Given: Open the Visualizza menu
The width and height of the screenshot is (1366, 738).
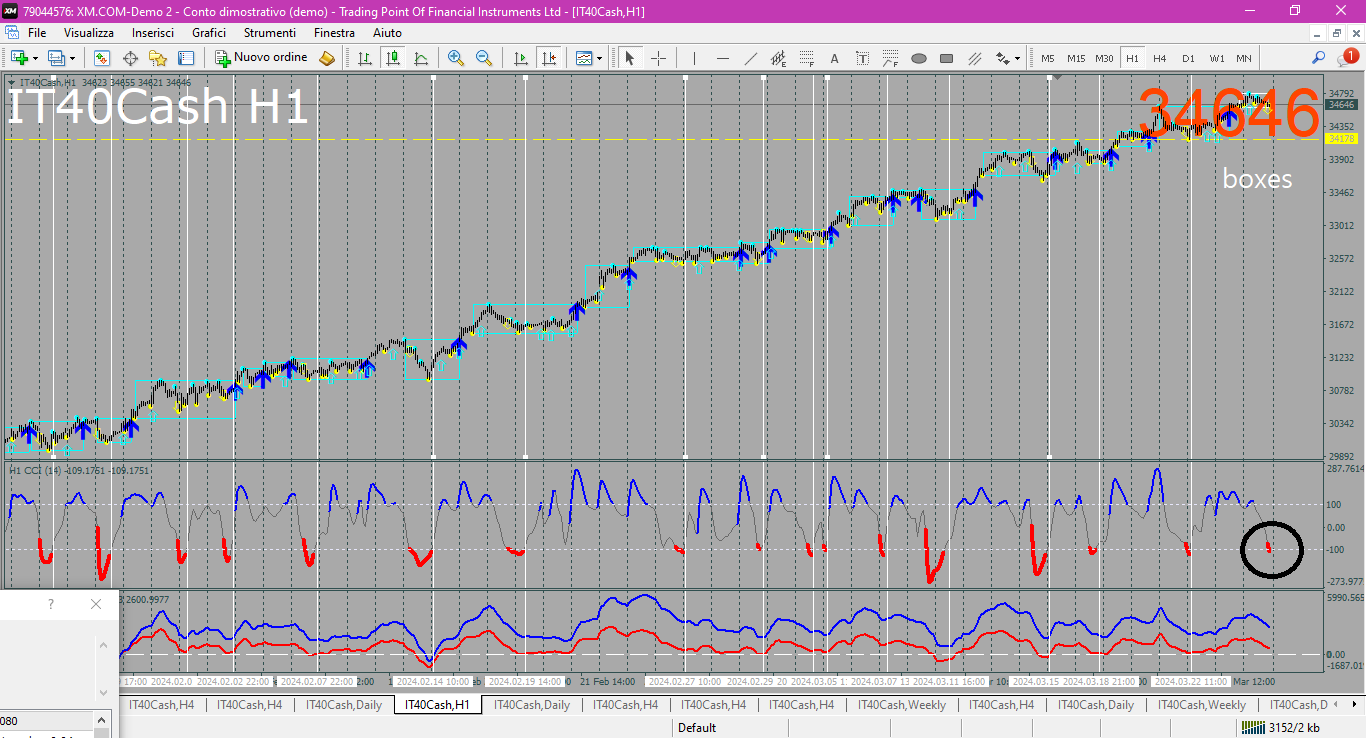Looking at the screenshot, I should (89, 33).
